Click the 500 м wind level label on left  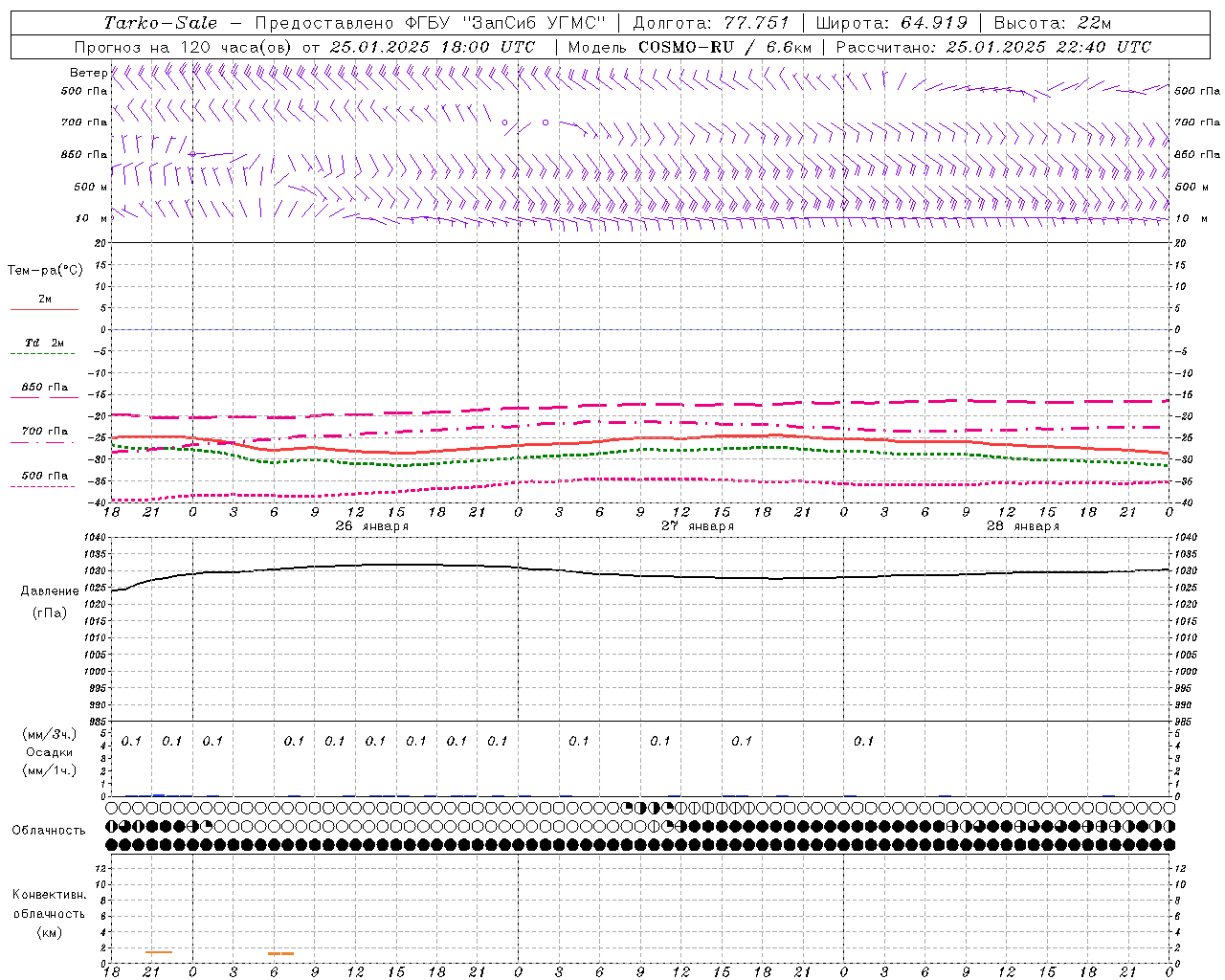click(x=91, y=187)
